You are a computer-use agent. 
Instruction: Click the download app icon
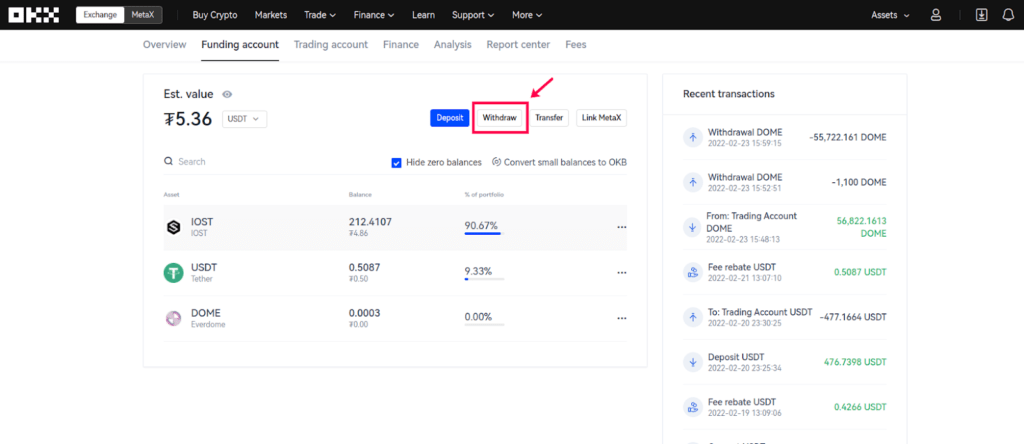(x=981, y=15)
